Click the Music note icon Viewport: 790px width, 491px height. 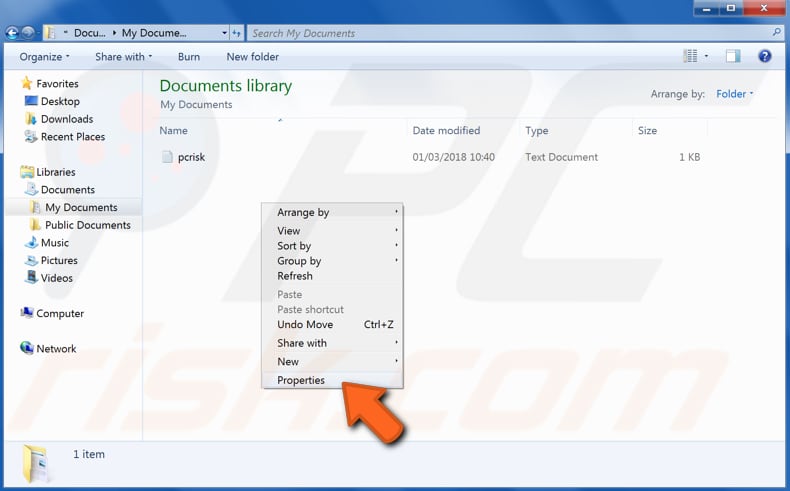[x=31, y=242]
